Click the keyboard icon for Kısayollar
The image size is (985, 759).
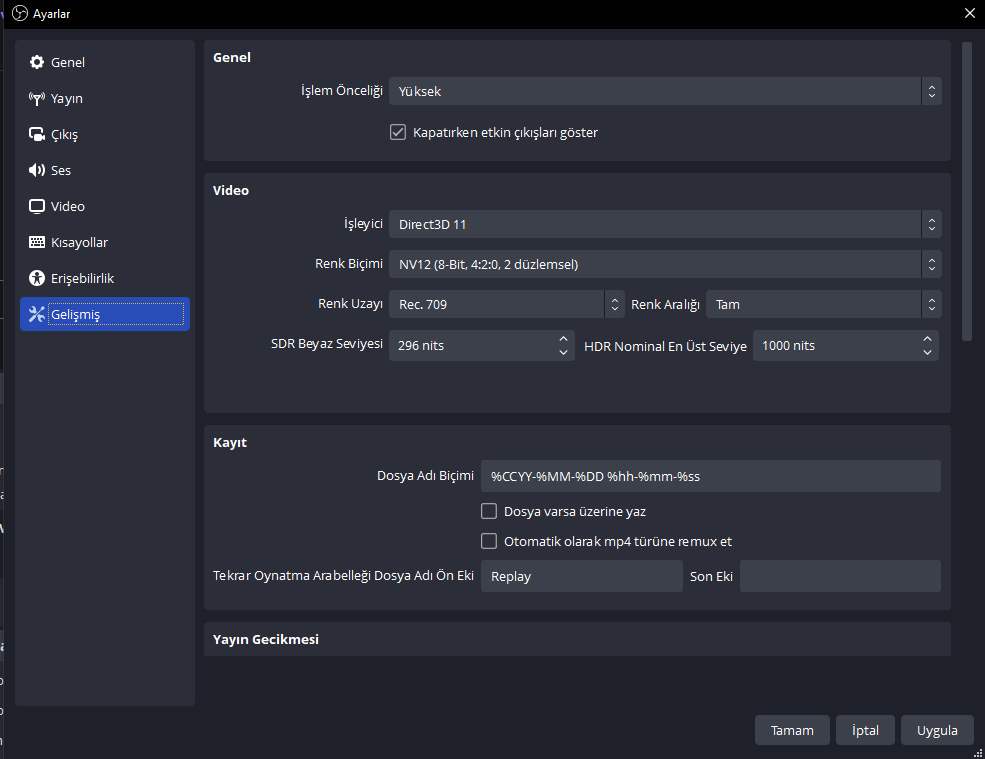pyautogui.click(x=37, y=243)
